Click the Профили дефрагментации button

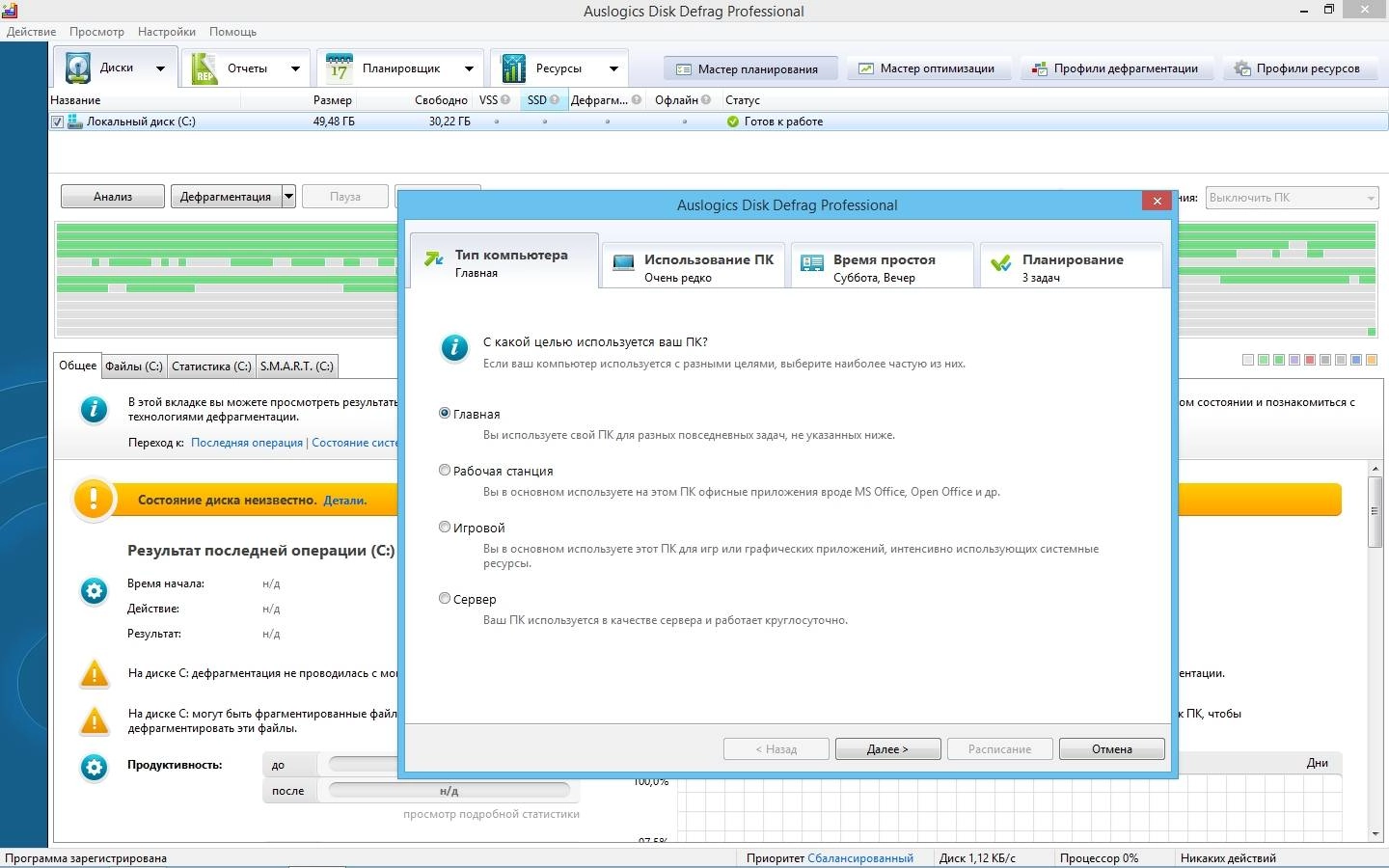1116,68
